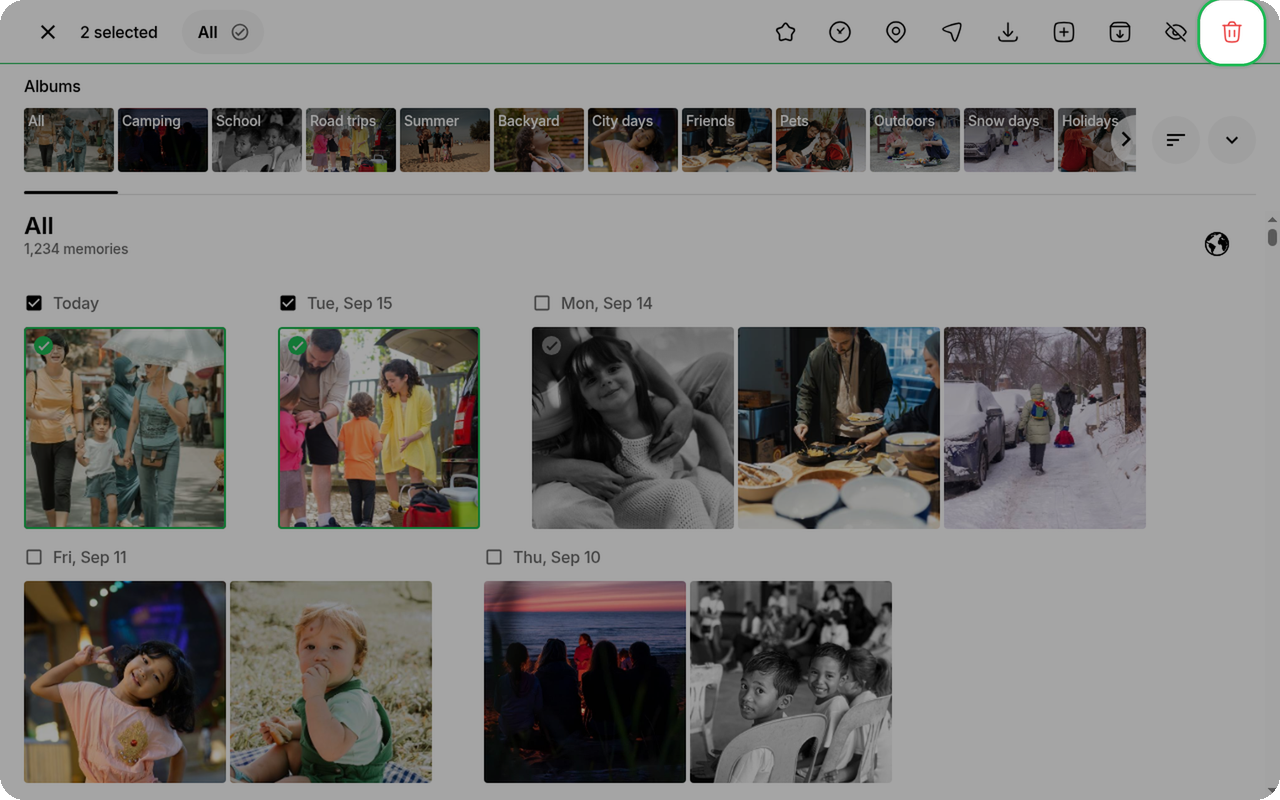
Task: Click the 'Mon, Sep 14' date label
Action: coord(607,303)
